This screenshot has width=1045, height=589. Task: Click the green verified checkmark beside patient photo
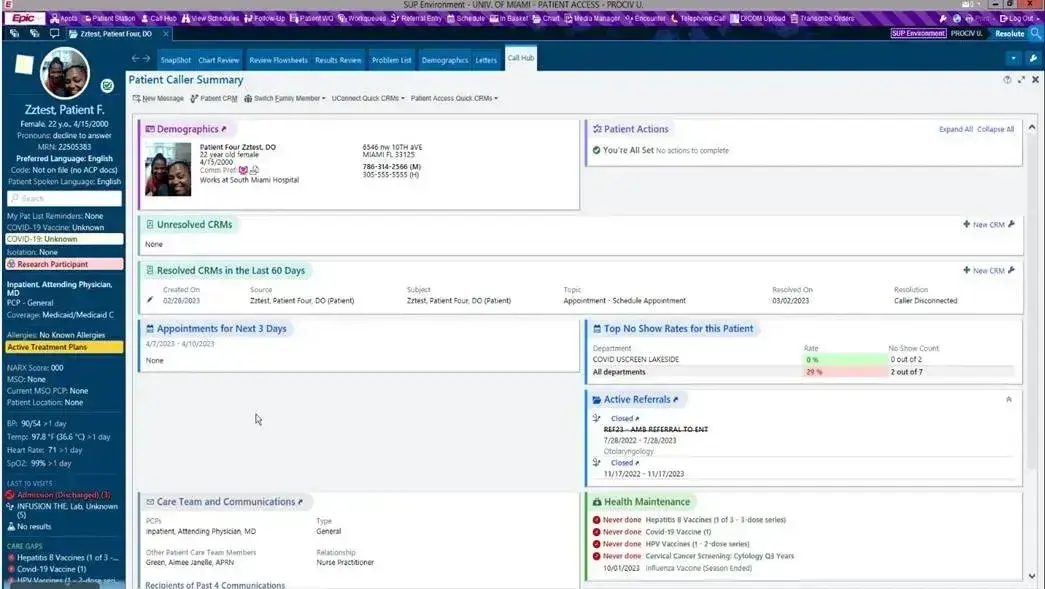[x=107, y=86]
